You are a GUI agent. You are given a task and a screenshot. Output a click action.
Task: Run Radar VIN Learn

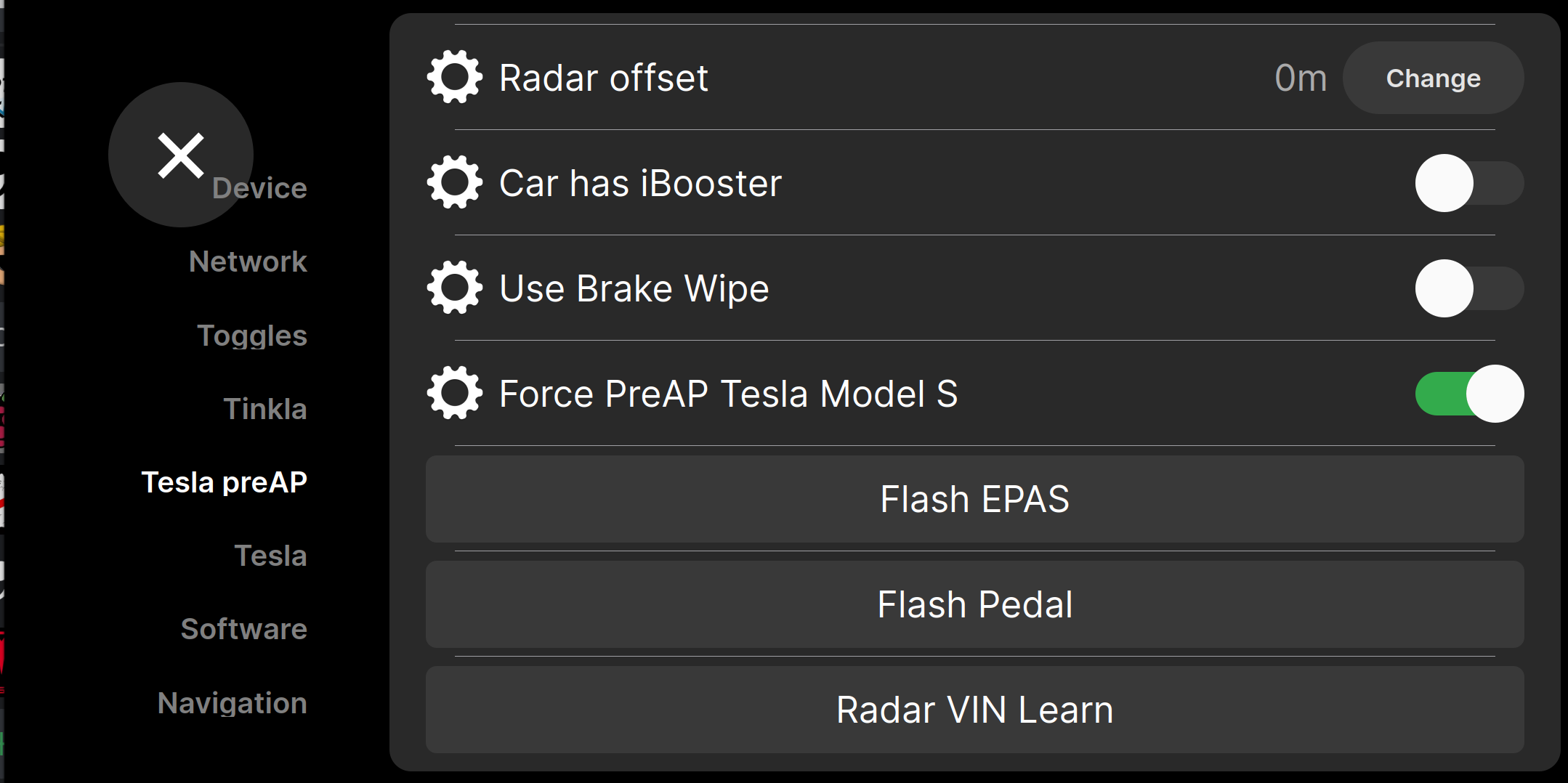[974, 710]
